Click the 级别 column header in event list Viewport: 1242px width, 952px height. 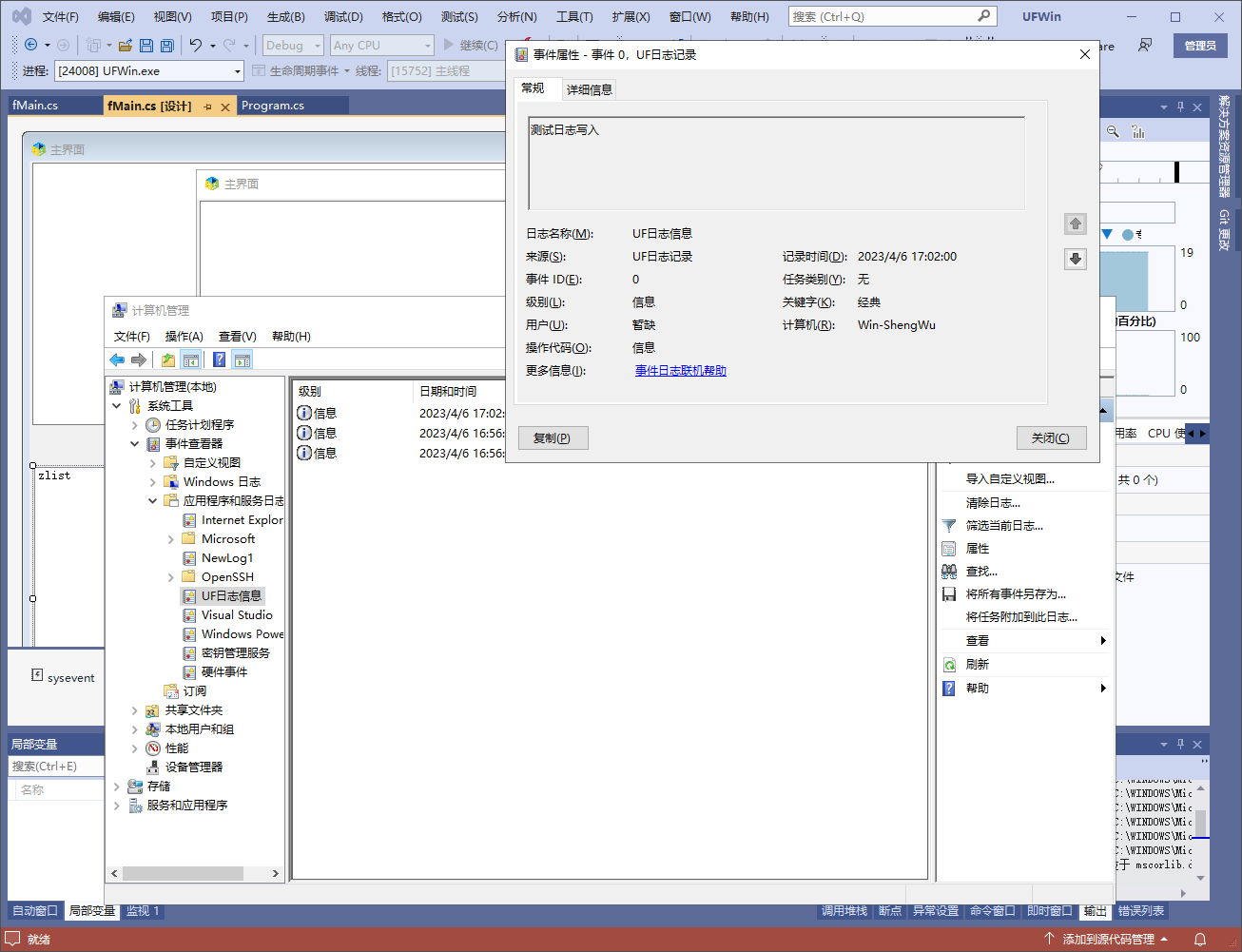[352, 391]
